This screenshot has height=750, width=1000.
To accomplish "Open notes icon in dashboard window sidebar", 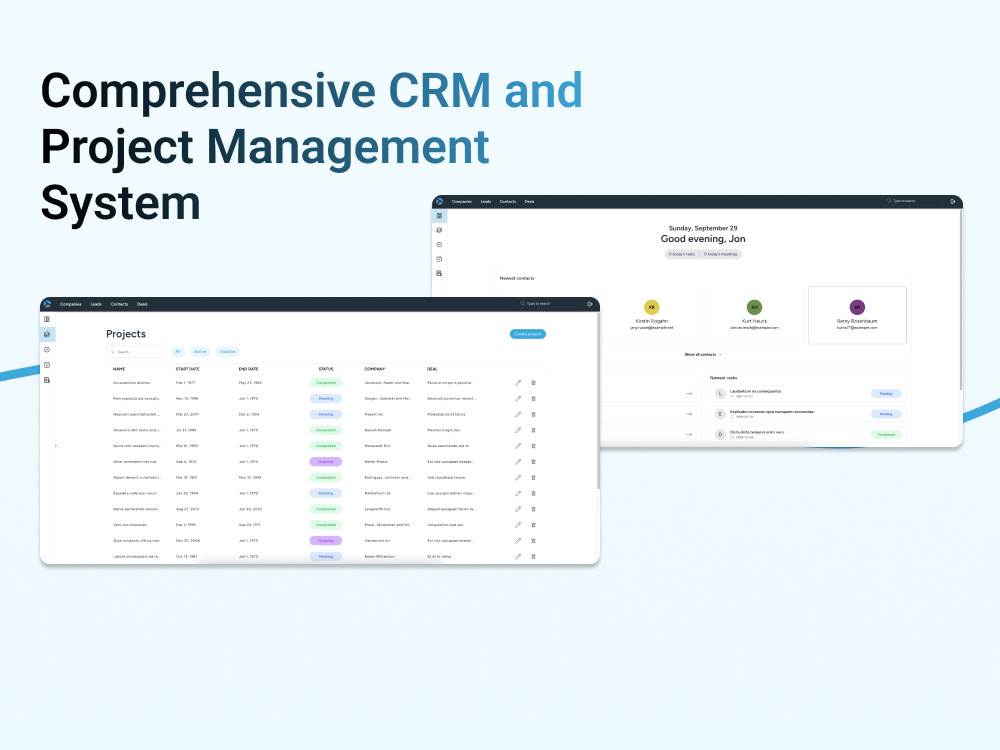I will (x=439, y=273).
